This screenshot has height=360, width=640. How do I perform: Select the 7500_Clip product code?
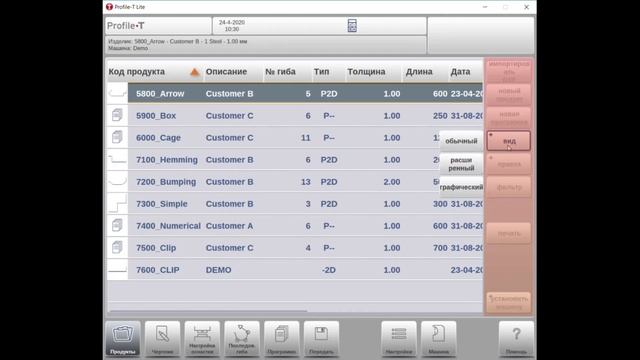[x=156, y=248]
